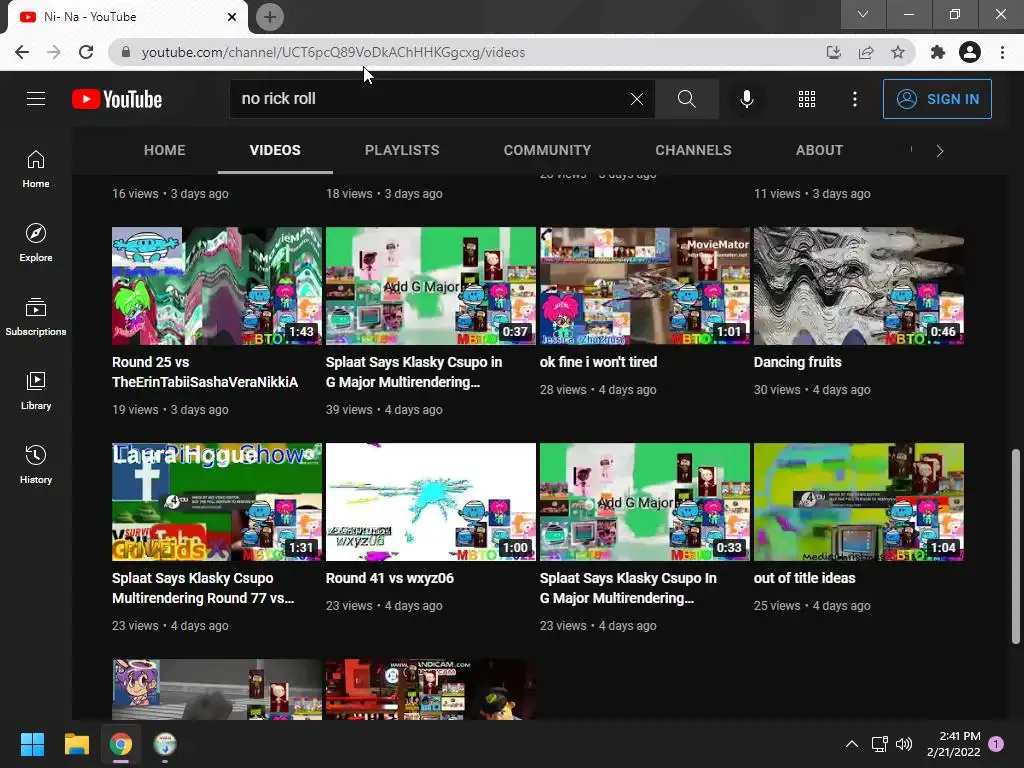This screenshot has width=1024, height=768.
Task: Open the YouTube hamburger guide menu
Action: (36, 99)
